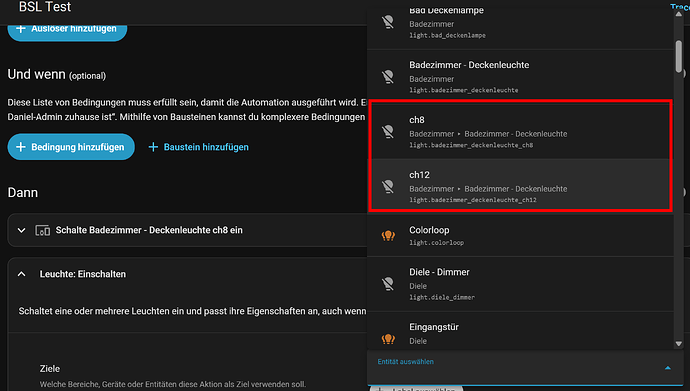
Task: Click the light-off icon beside Diele - Dimmer
Action: tap(388, 284)
